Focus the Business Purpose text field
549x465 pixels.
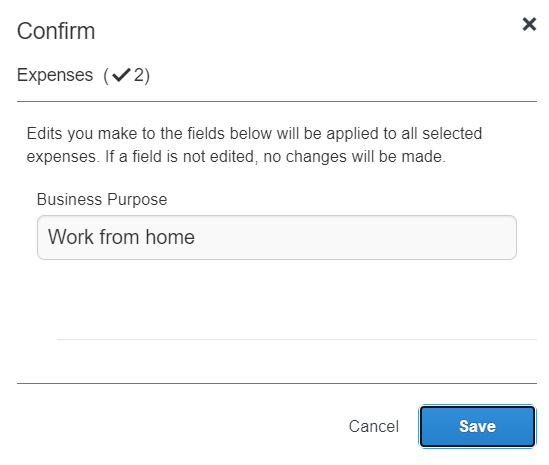(x=277, y=237)
